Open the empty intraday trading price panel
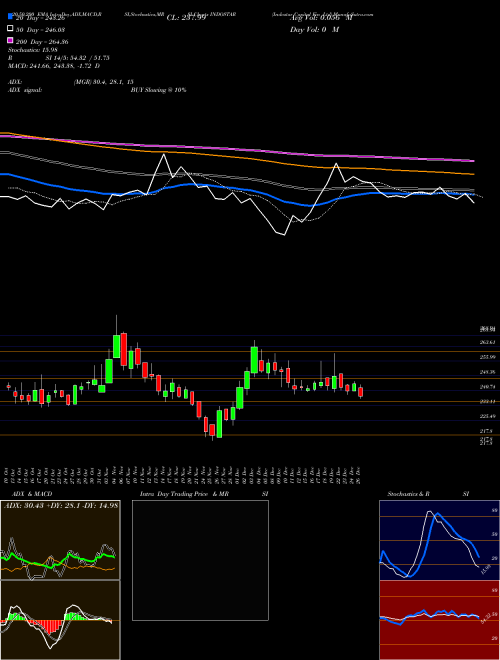500x660 pixels. 200,560
